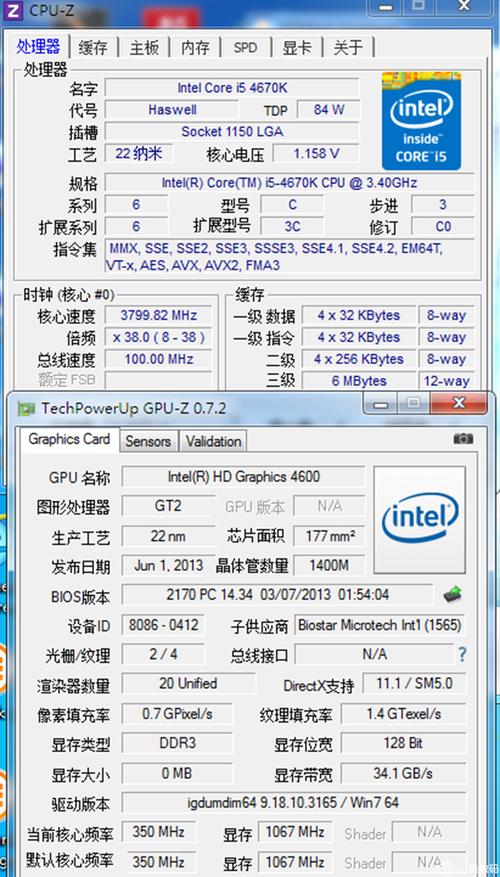Open the 关于 tab in CPU-Z
500x877 pixels.
(348, 48)
